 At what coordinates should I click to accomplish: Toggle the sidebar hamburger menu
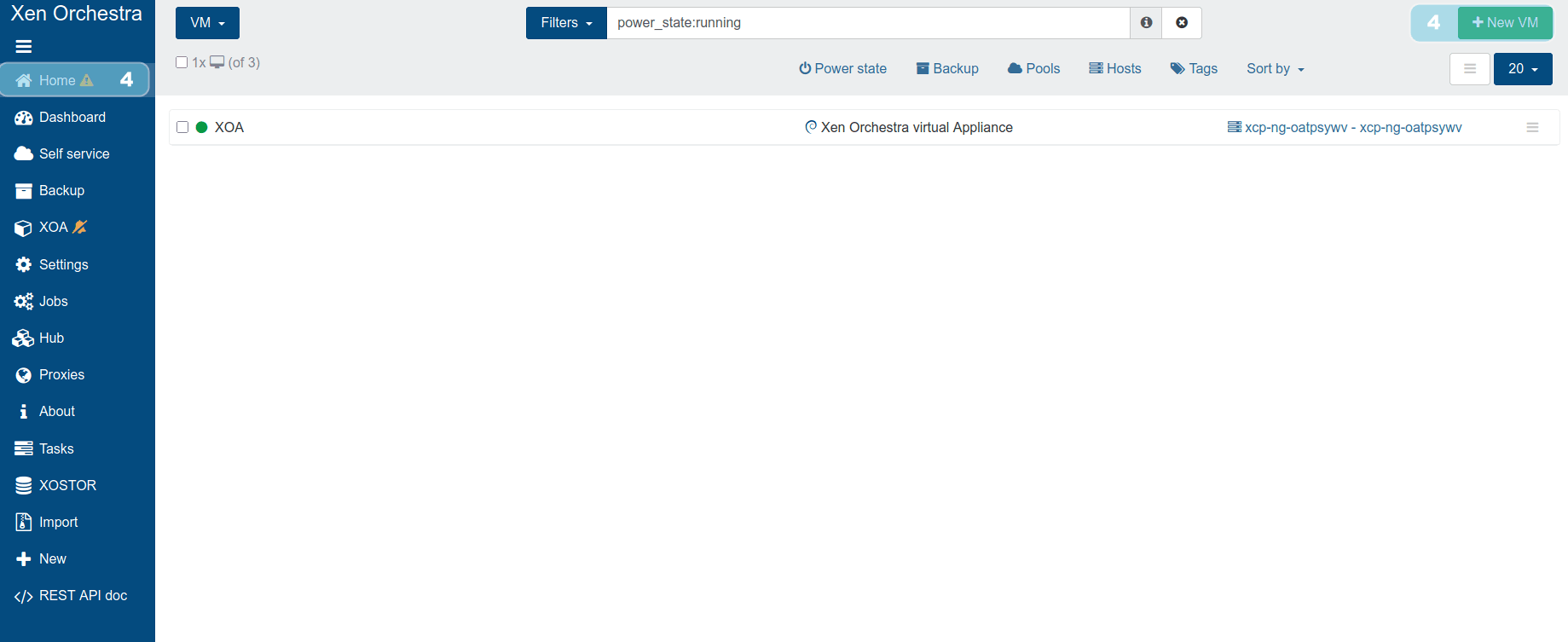(24, 47)
